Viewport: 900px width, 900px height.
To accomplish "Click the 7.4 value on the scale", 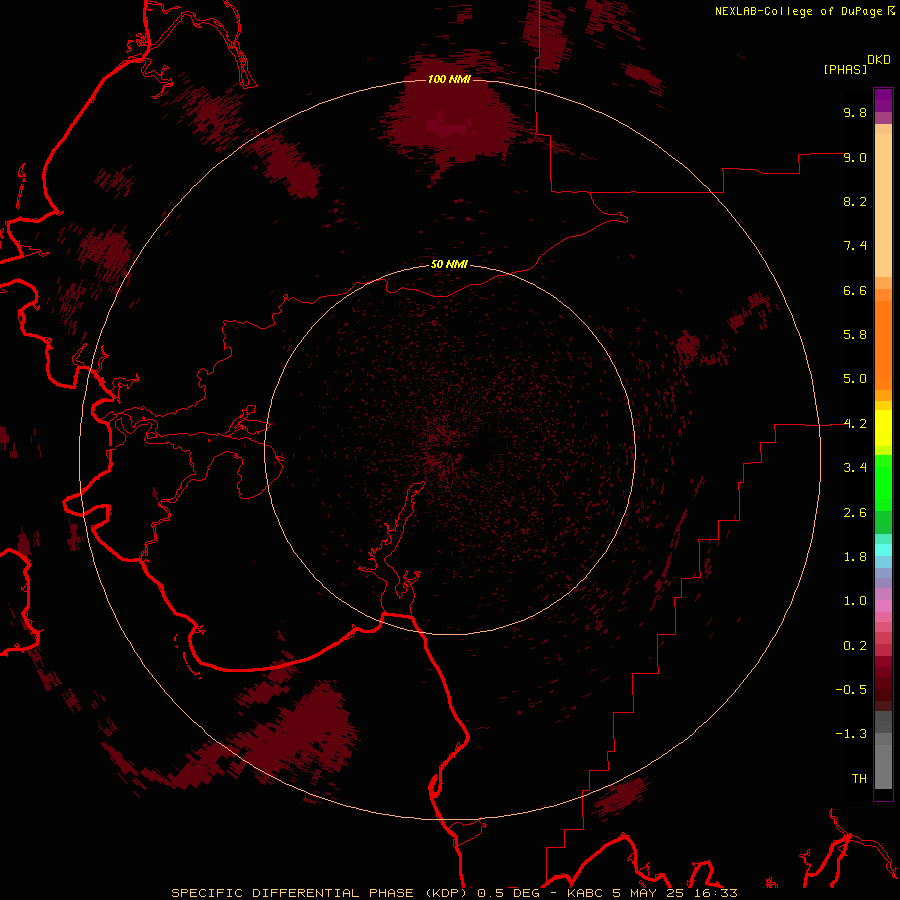I will pos(855,246).
